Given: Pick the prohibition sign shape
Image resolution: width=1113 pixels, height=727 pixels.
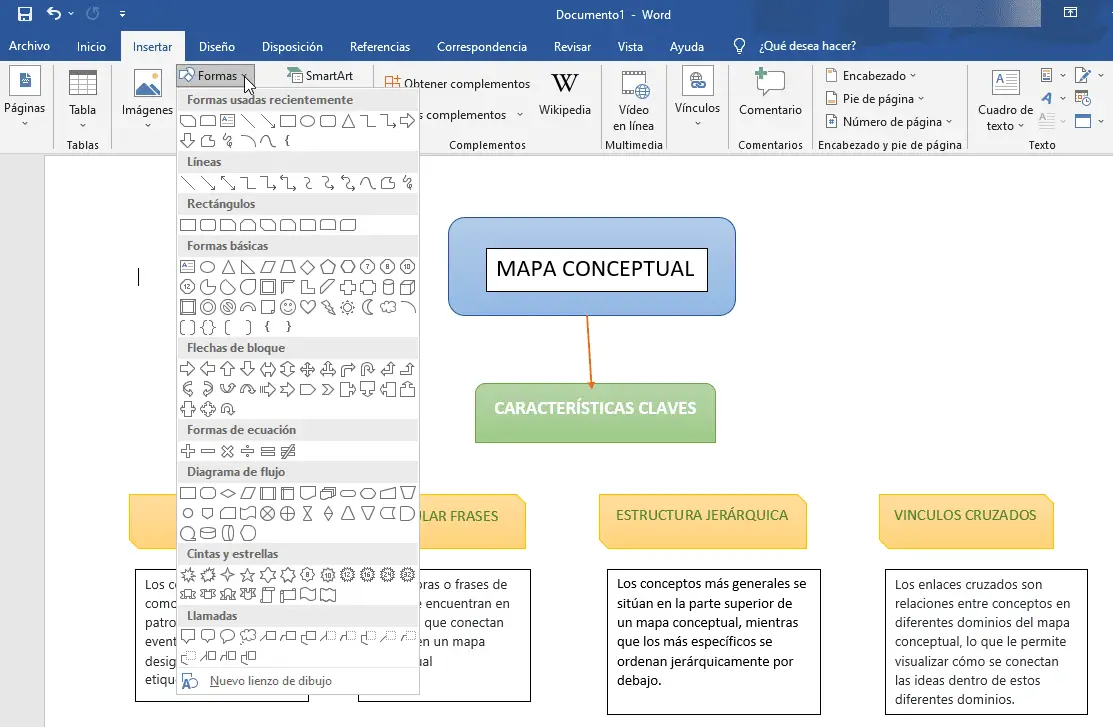Looking at the screenshot, I should pyautogui.click(x=228, y=307).
